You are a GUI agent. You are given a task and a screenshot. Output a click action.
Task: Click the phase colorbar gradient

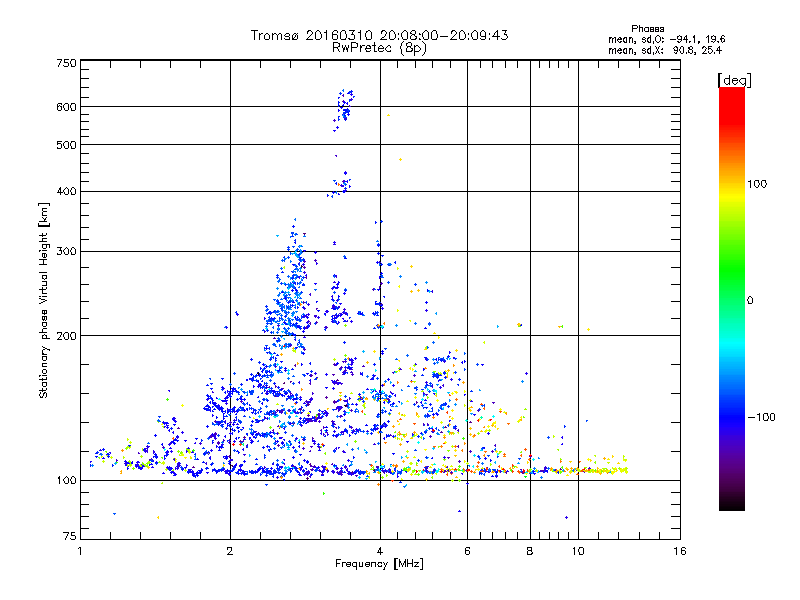coord(732,298)
